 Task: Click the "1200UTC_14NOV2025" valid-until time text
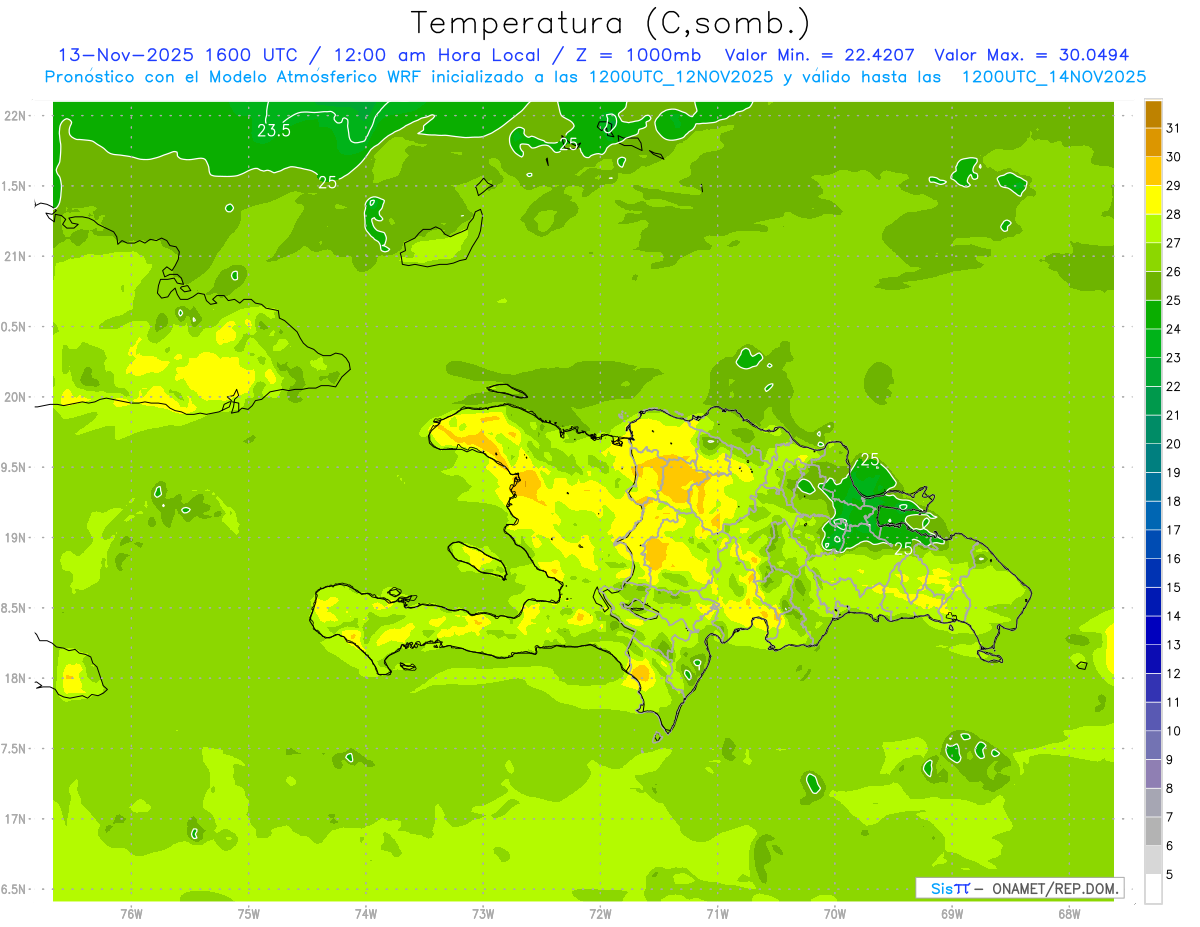click(1053, 77)
